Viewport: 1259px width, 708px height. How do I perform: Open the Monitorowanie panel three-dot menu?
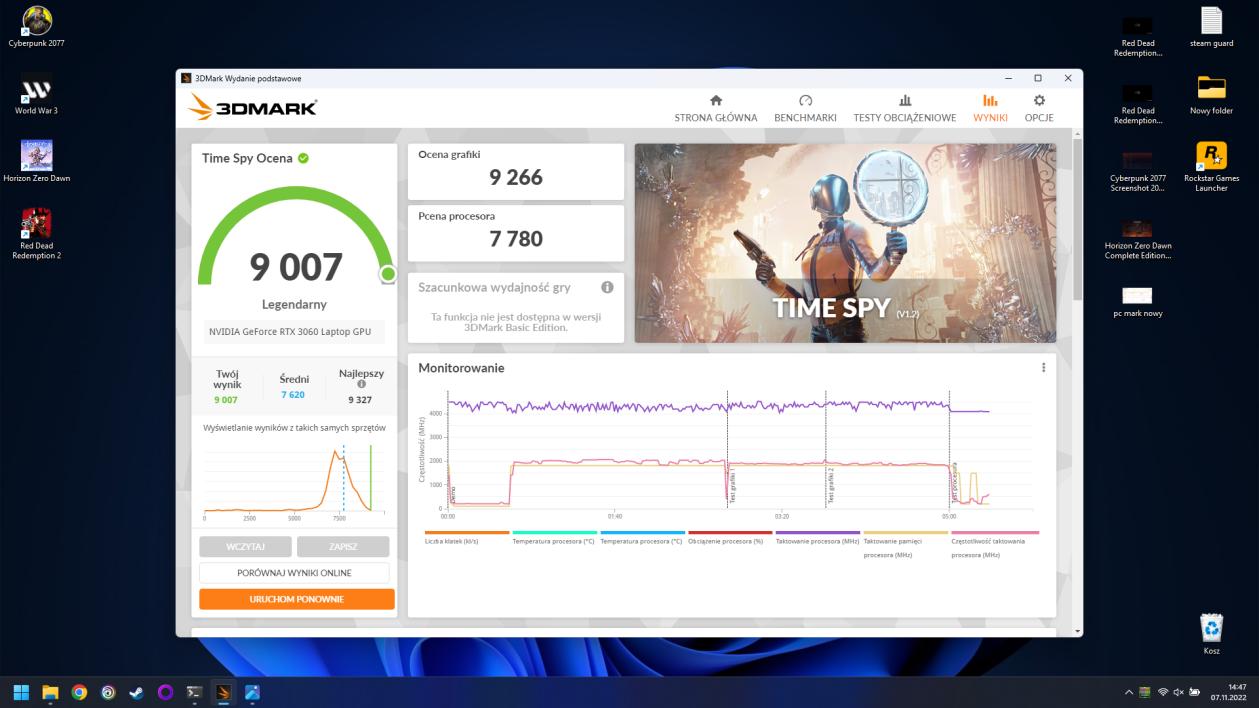[1044, 367]
